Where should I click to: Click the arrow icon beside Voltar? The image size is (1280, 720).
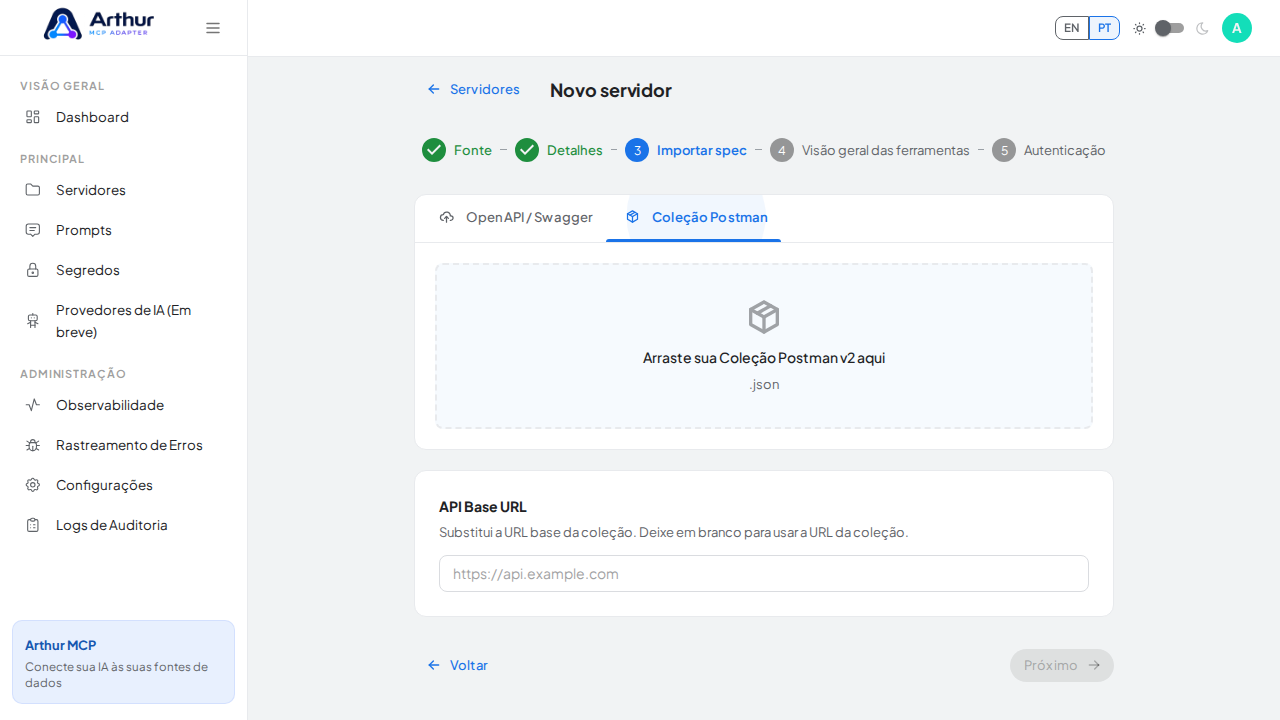coord(434,665)
